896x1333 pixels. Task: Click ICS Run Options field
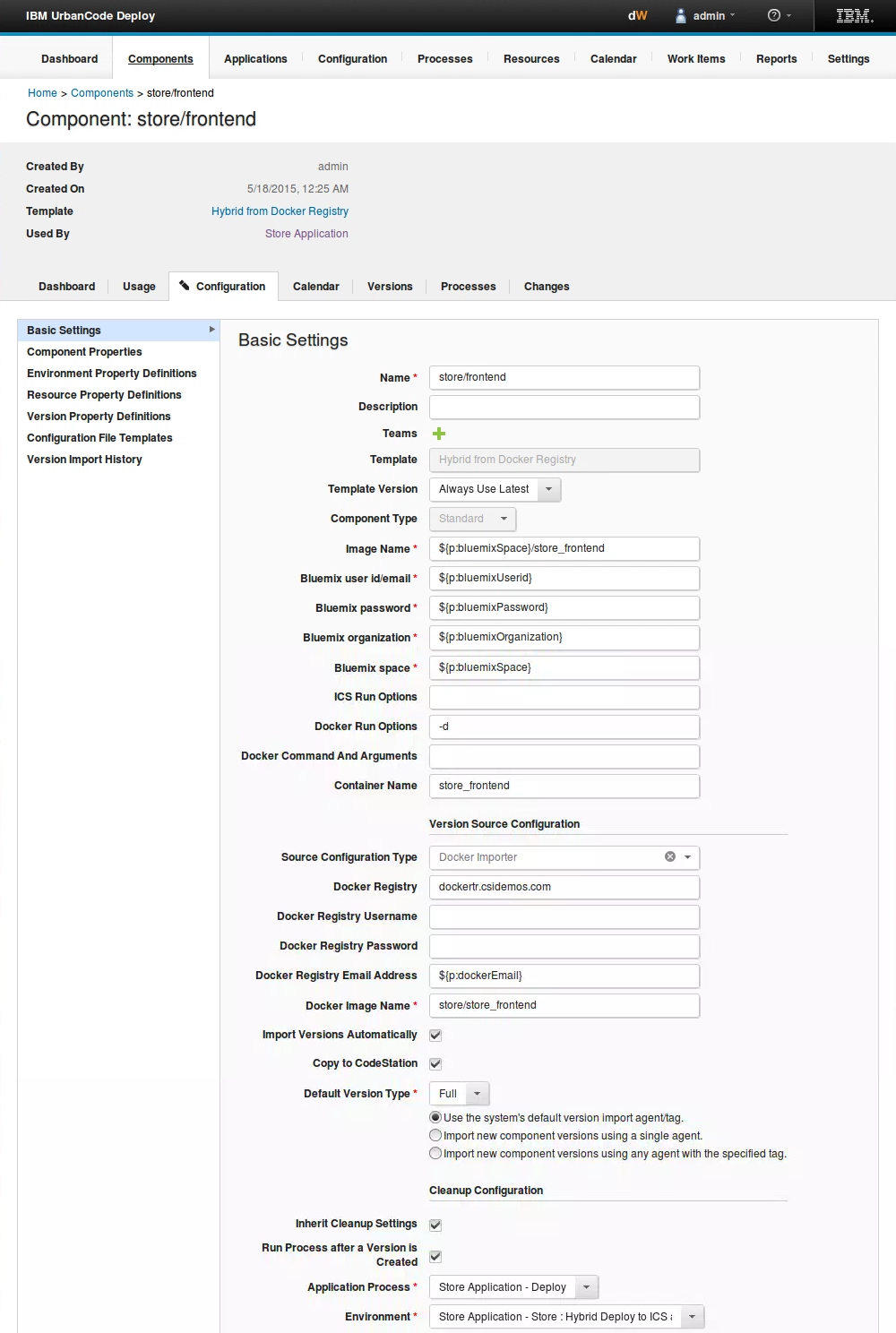pyautogui.click(x=564, y=697)
